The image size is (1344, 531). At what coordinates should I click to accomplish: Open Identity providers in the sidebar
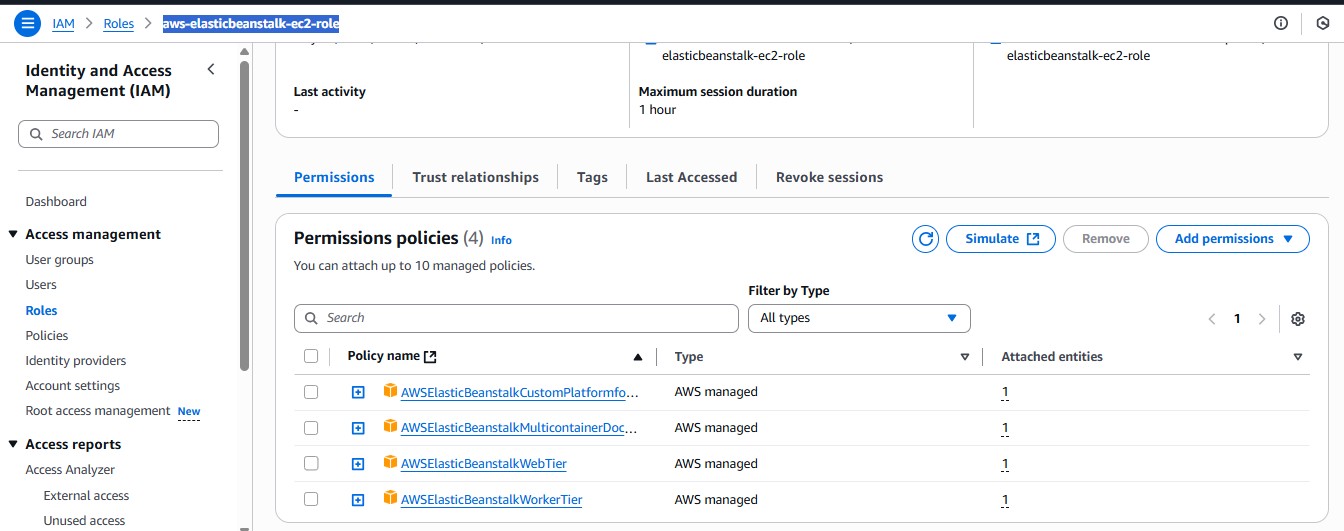(x=76, y=360)
